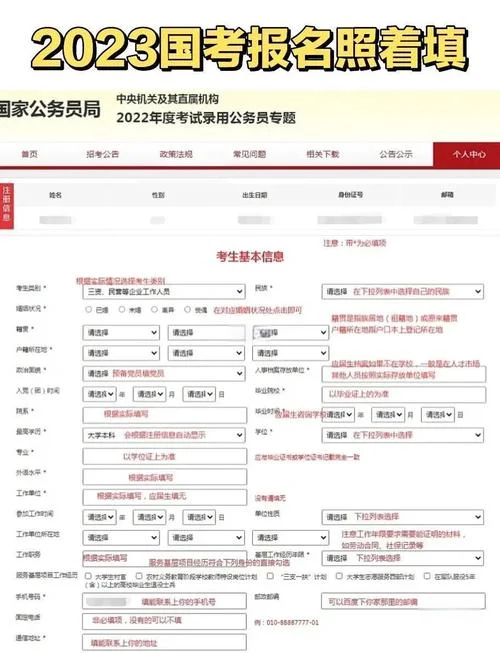Open the first 户籍所在地 dropdown

pyautogui.click(x=121, y=353)
